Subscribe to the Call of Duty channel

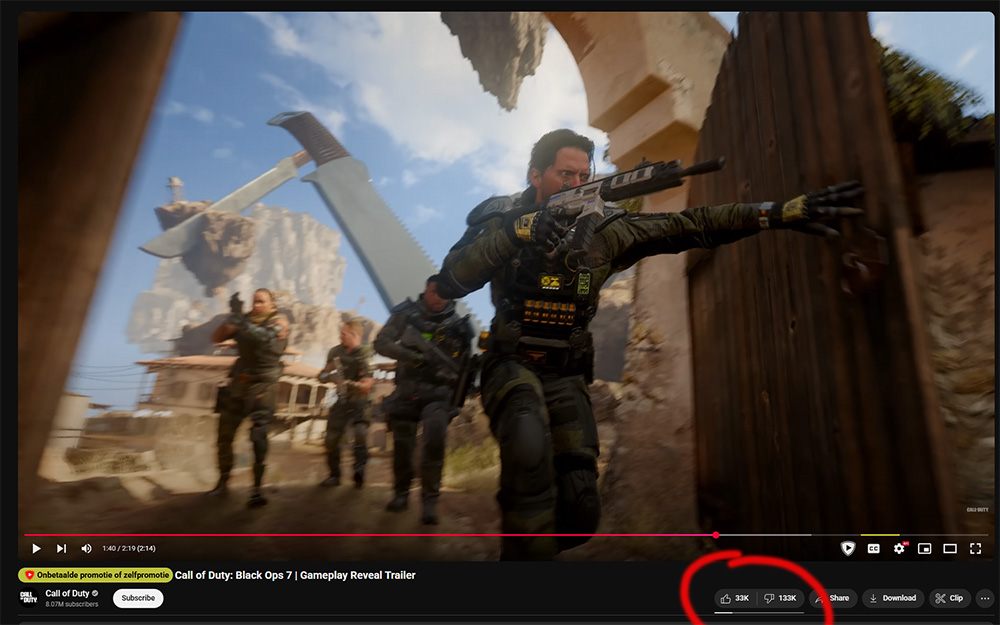138,598
